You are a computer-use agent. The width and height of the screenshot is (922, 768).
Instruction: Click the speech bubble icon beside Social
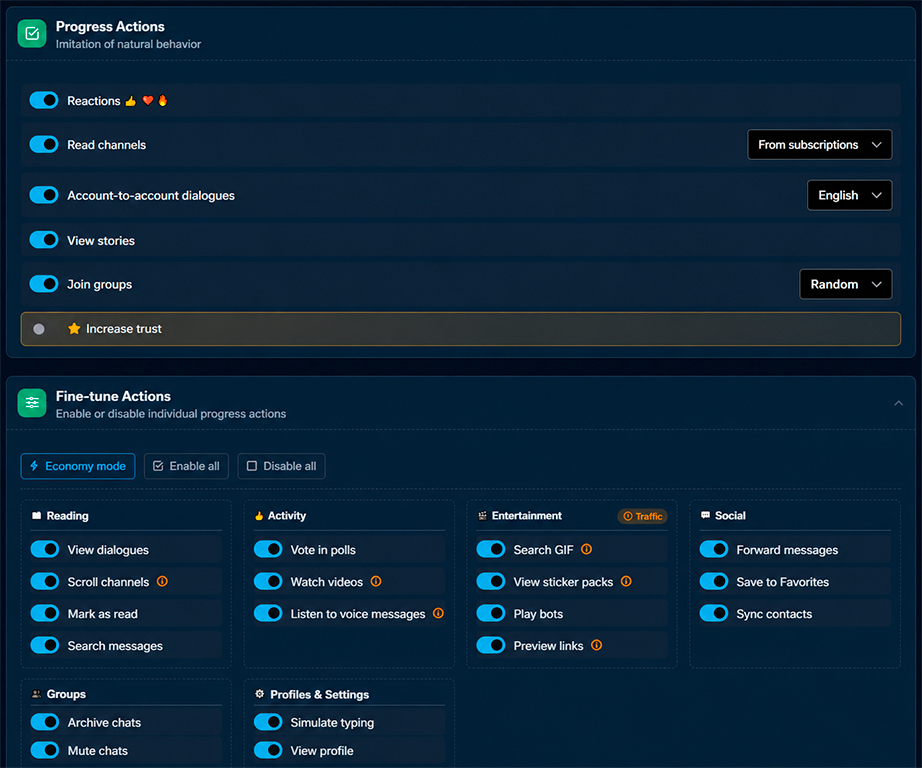click(x=705, y=515)
